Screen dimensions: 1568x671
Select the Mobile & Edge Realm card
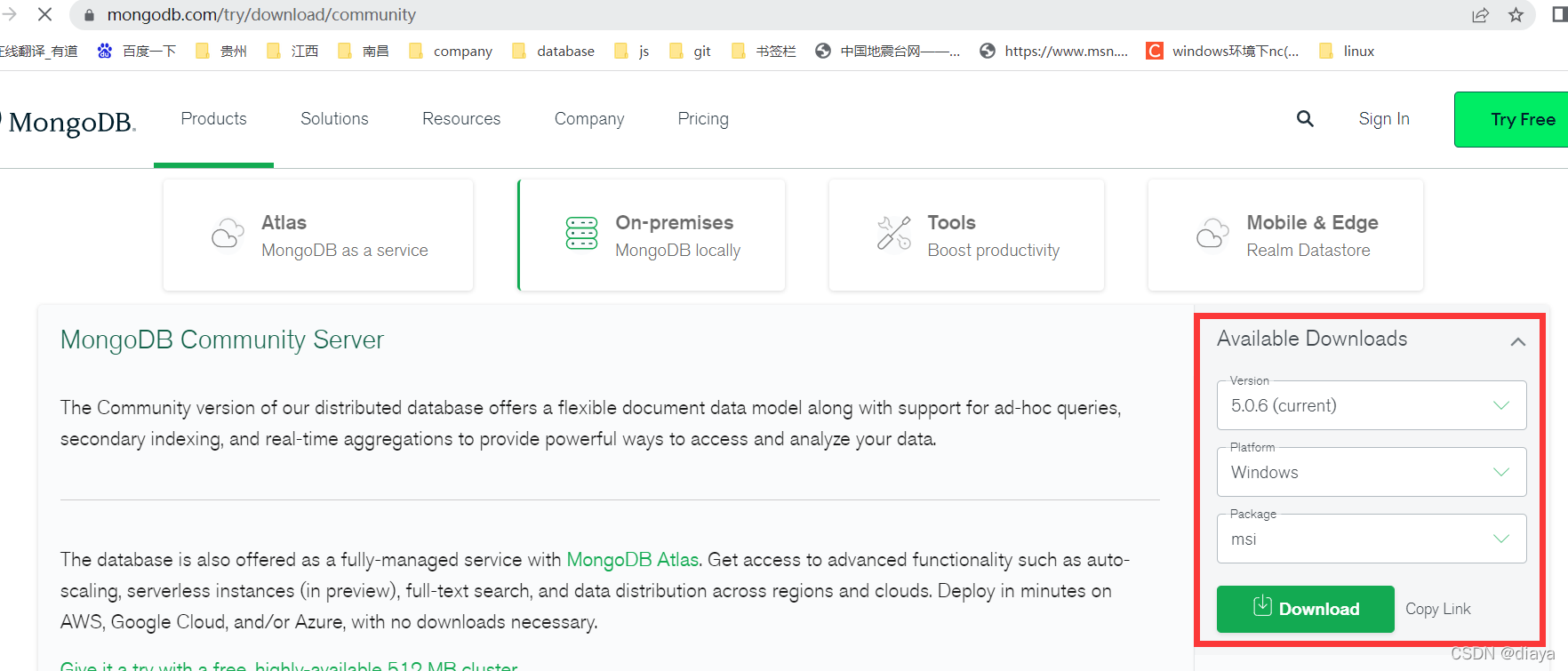click(x=1285, y=236)
